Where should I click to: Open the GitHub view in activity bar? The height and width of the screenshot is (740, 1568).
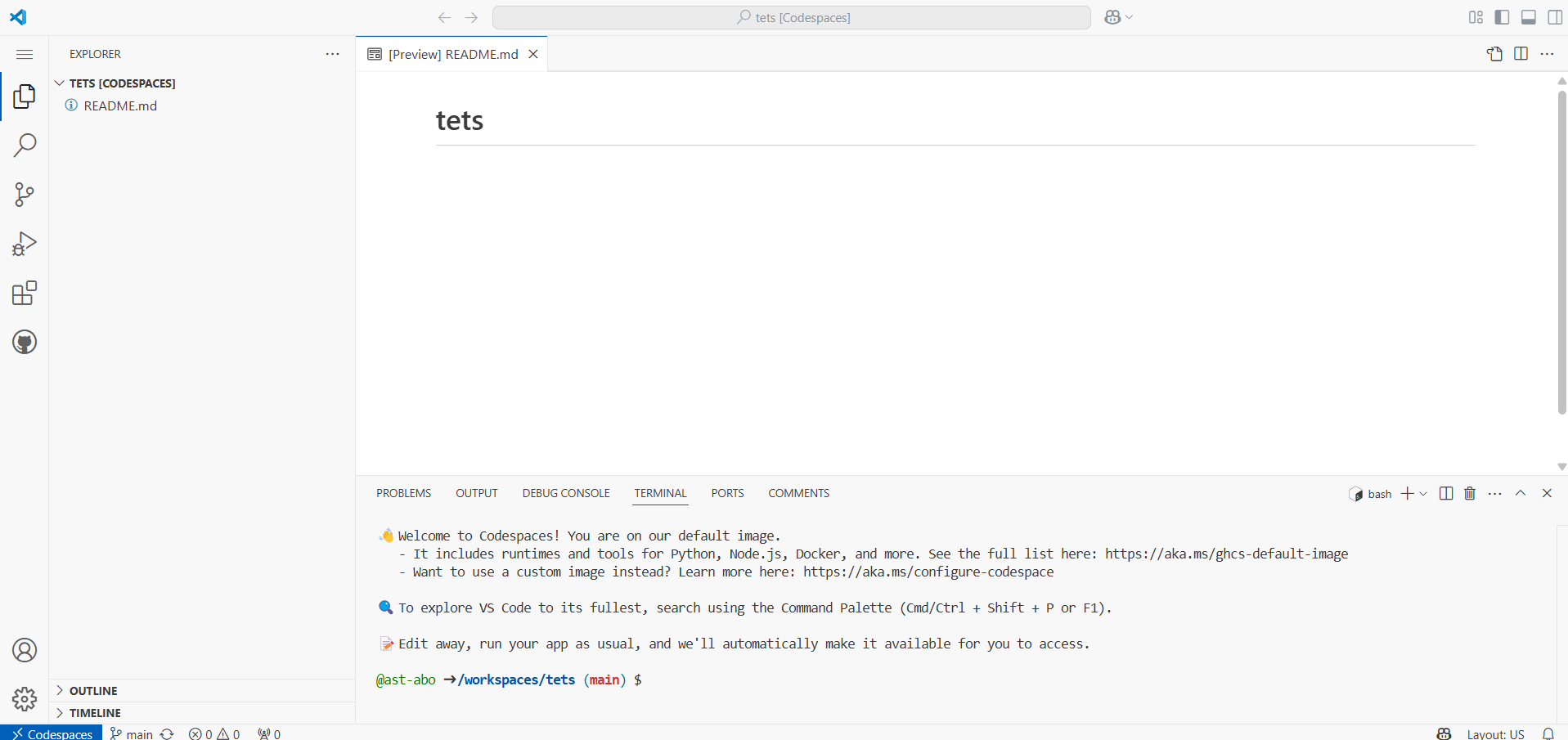coord(25,342)
